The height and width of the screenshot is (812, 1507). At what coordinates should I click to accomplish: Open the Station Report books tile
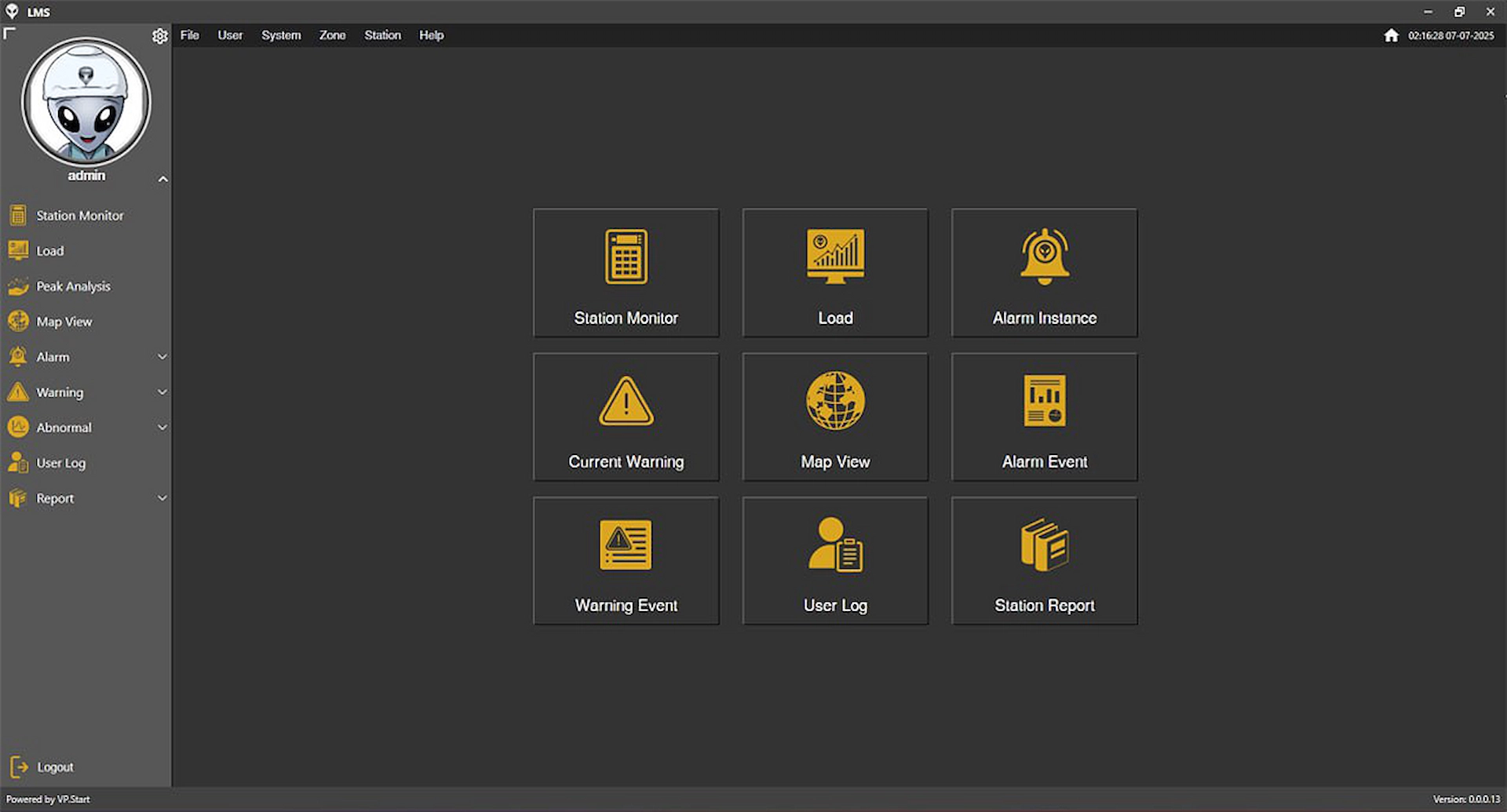pyautogui.click(x=1044, y=560)
